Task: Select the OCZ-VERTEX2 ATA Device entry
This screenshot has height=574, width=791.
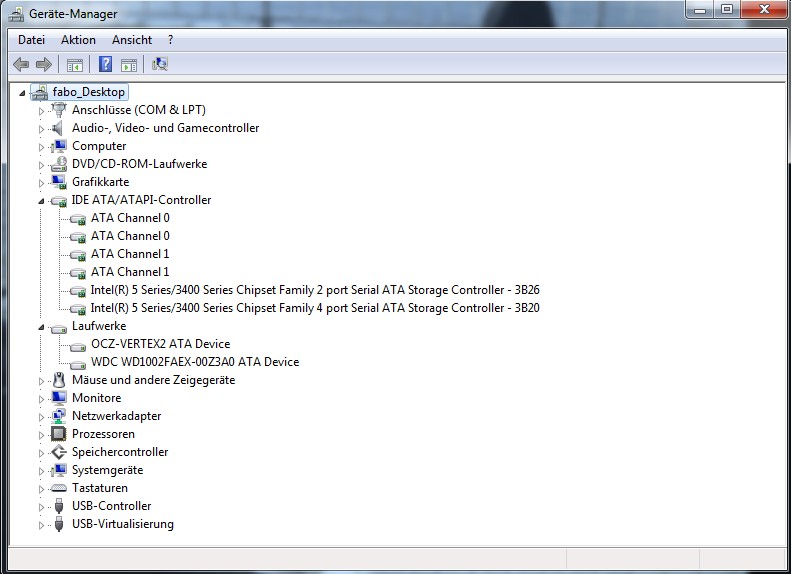Action: tap(160, 344)
